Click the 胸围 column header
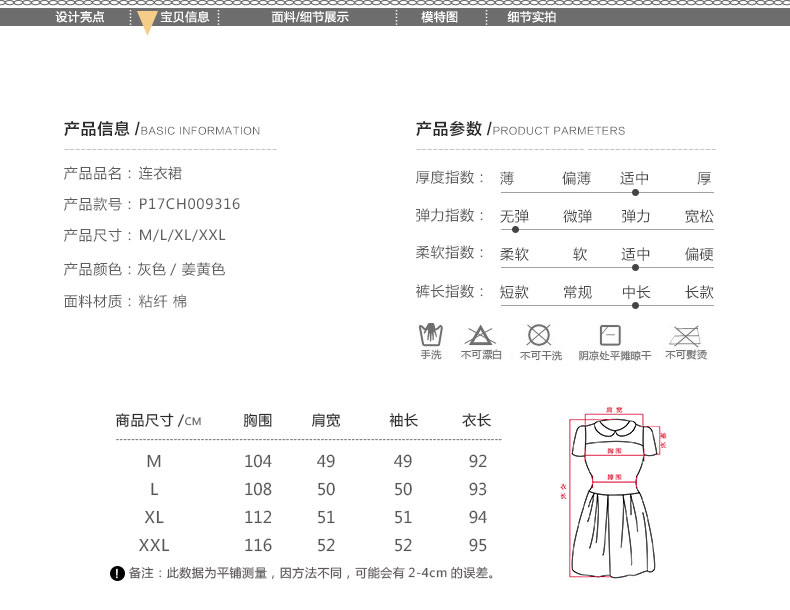The height and width of the screenshot is (610, 790). click(258, 421)
